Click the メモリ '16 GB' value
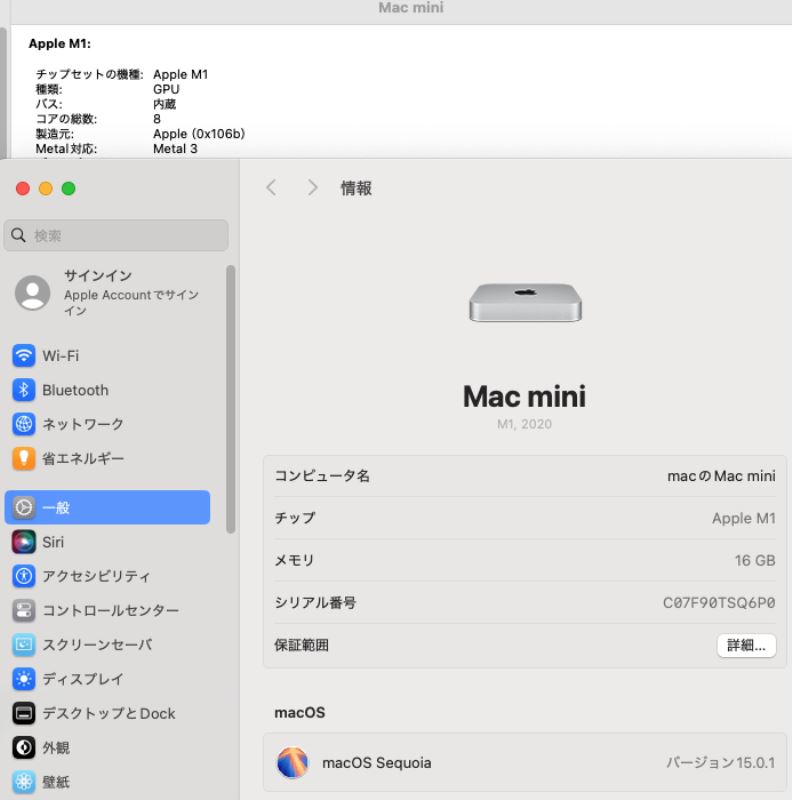 [755, 561]
